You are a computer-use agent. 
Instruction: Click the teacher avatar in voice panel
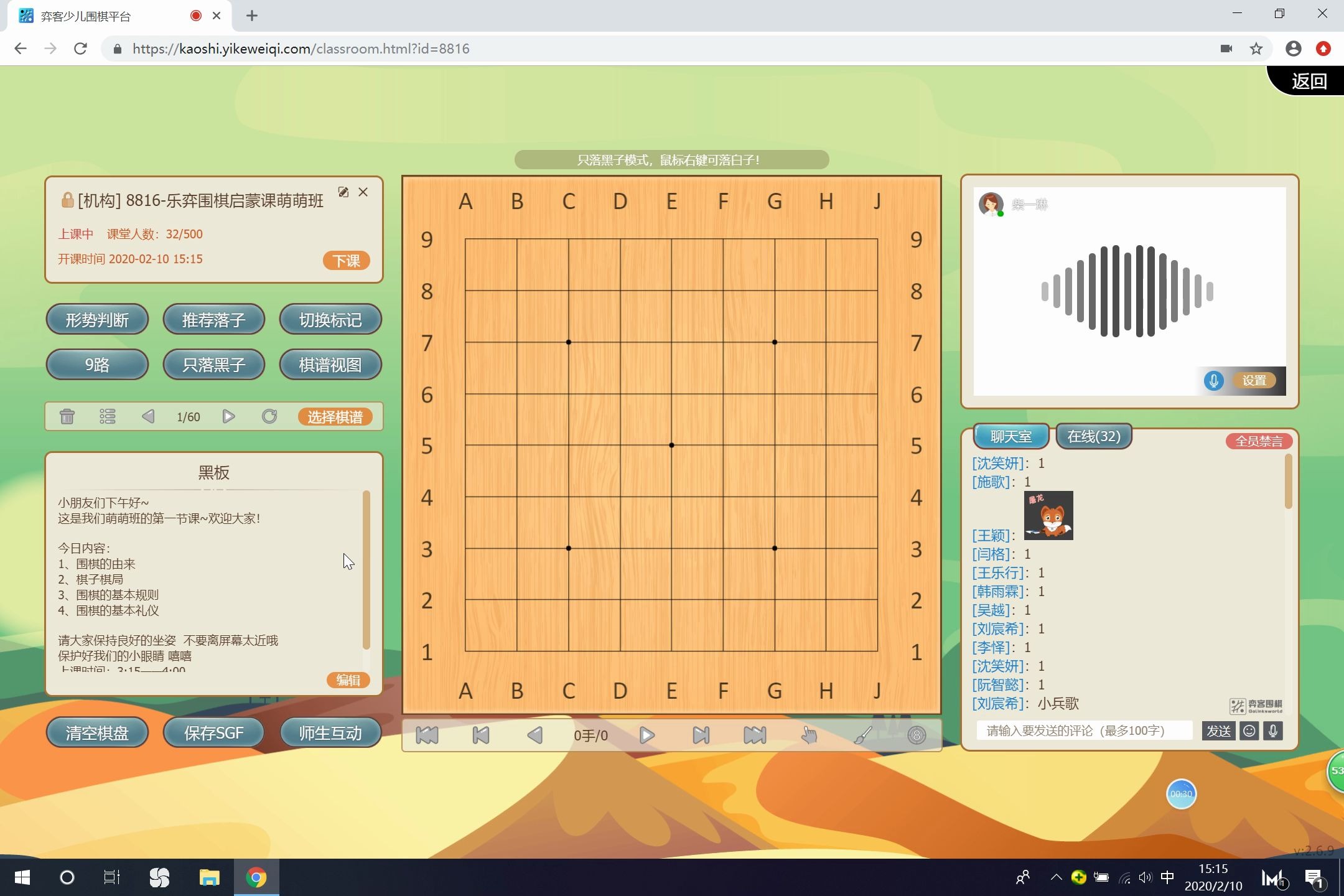991,204
